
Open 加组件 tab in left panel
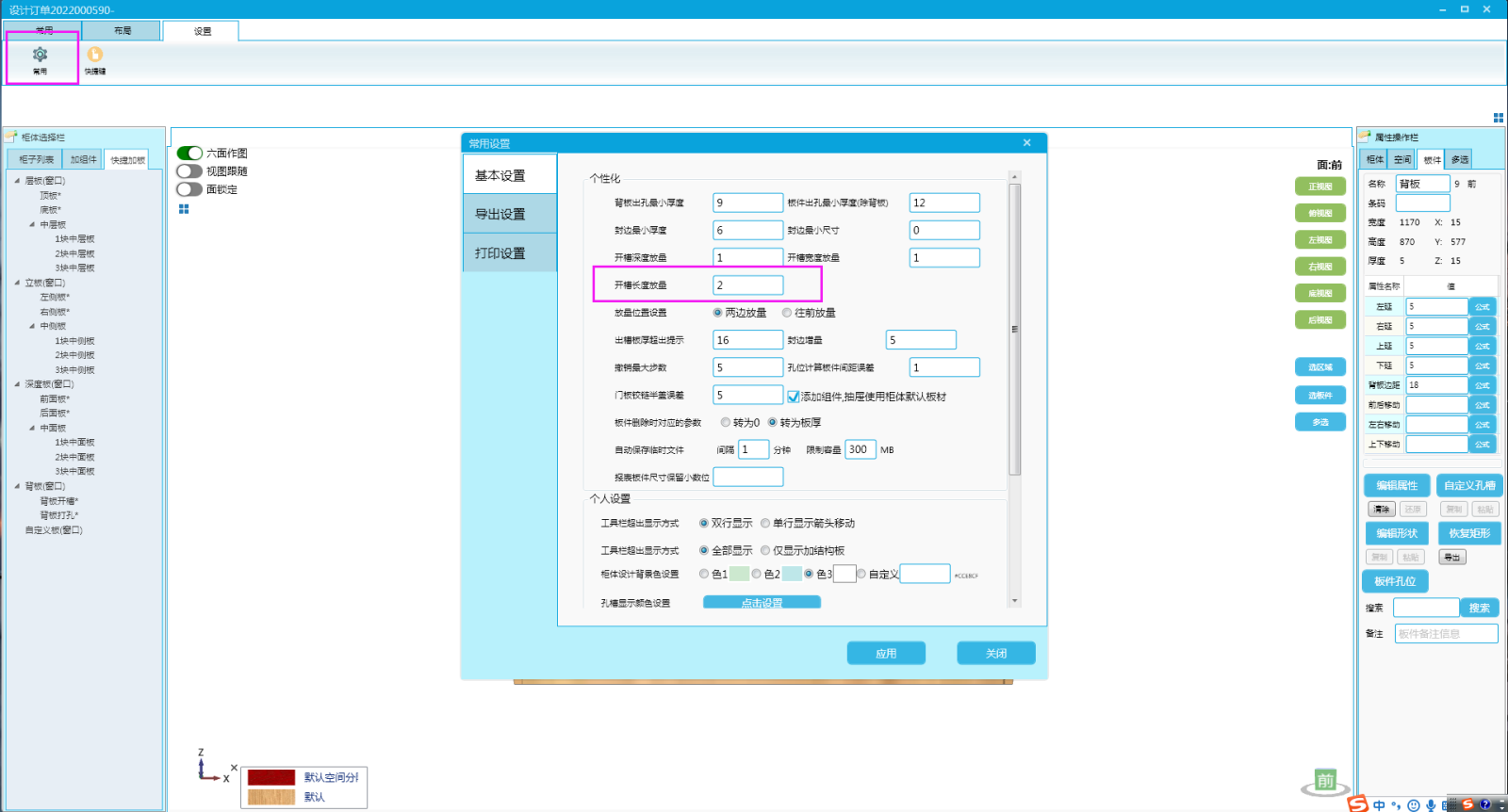[84, 159]
